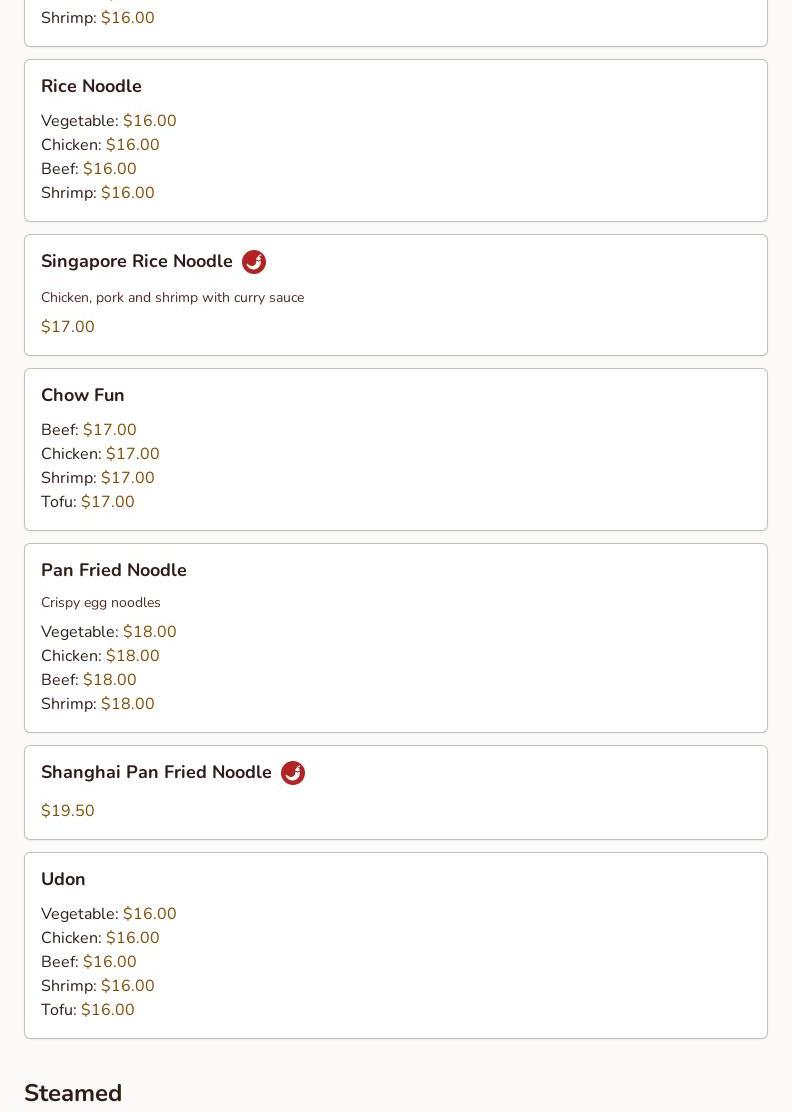The height and width of the screenshot is (1112, 792).
Task: Click the Crispy egg noodles description
Action: pos(101,602)
